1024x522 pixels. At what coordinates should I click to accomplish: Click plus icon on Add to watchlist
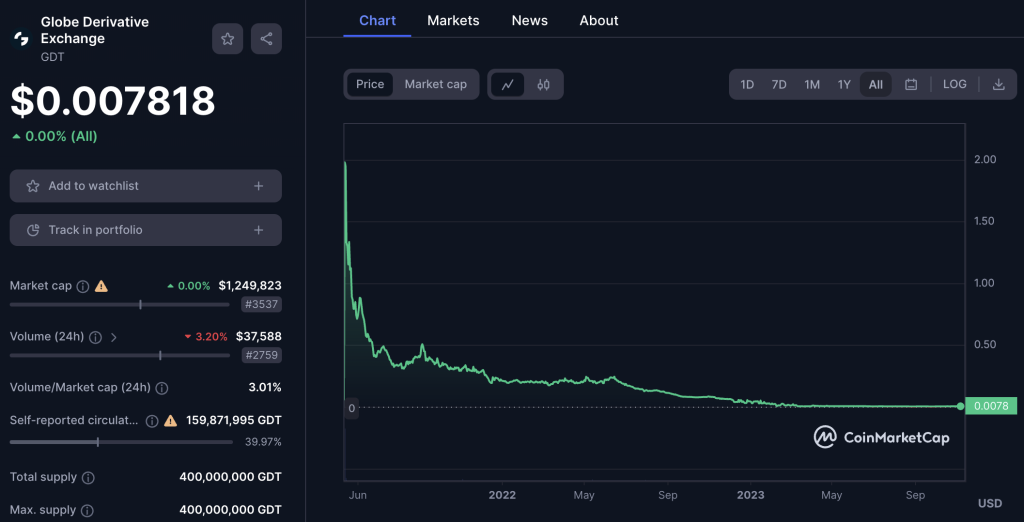259,186
